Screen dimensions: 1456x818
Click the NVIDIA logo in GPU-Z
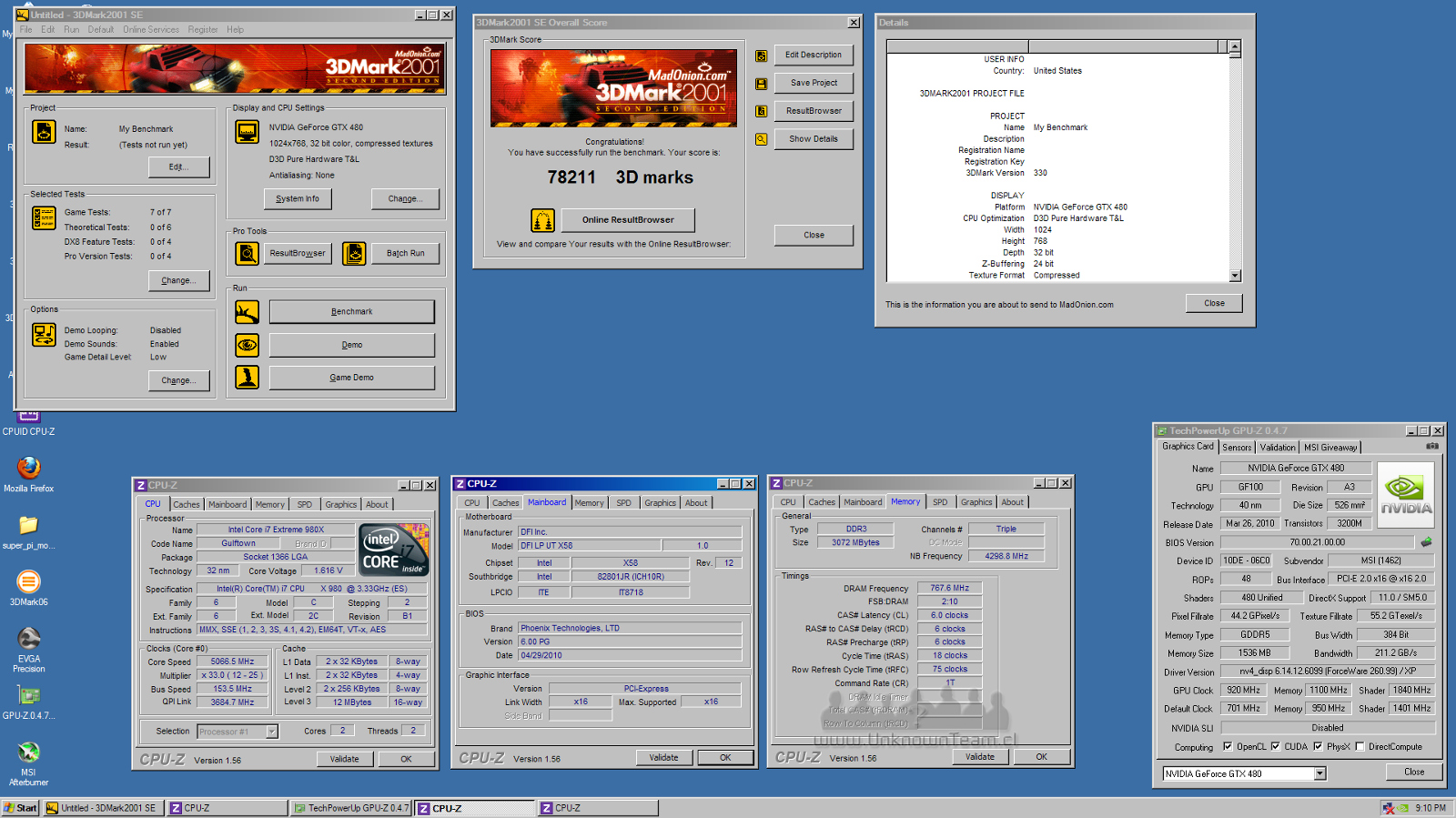(x=1406, y=496)
